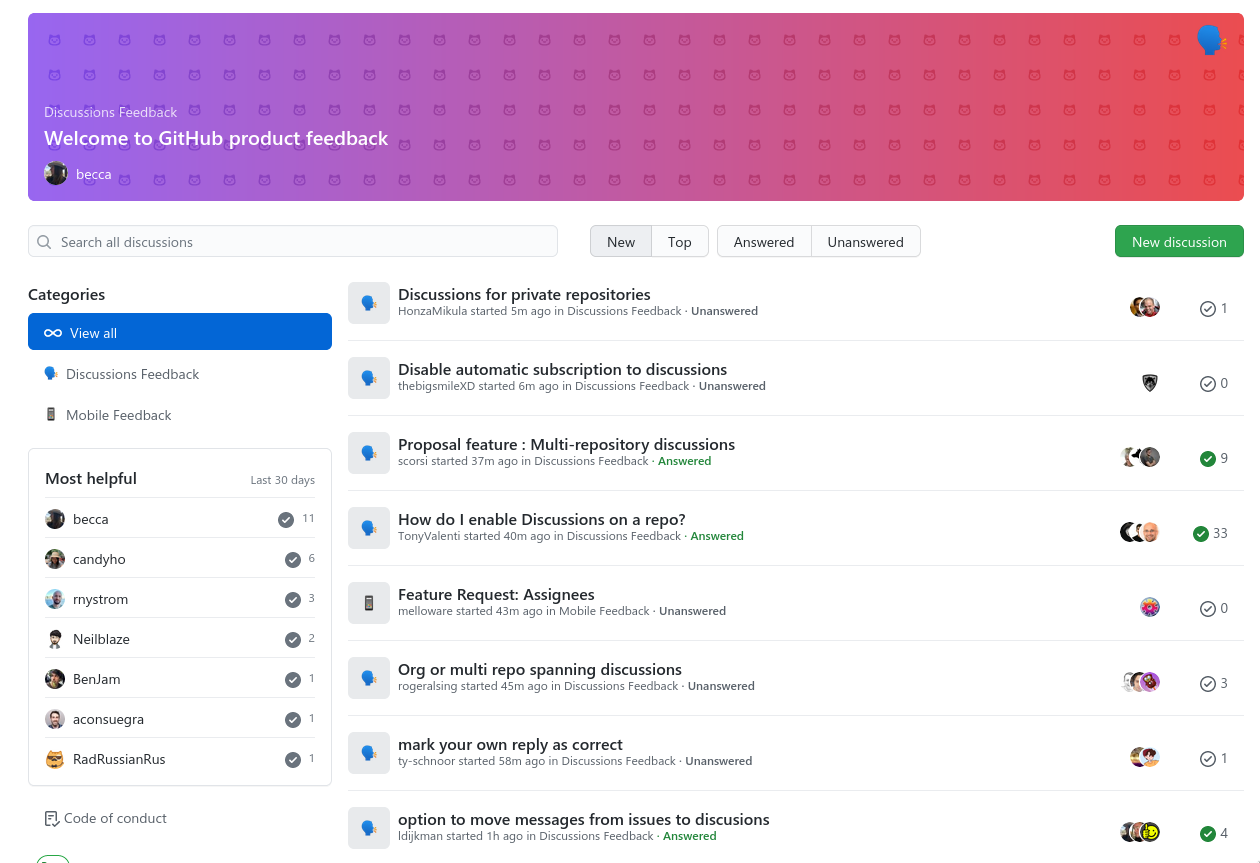This screenshot has width=1260, height=863.
Task: Filter to Unanswered discussions
Action: pos(865,242)
